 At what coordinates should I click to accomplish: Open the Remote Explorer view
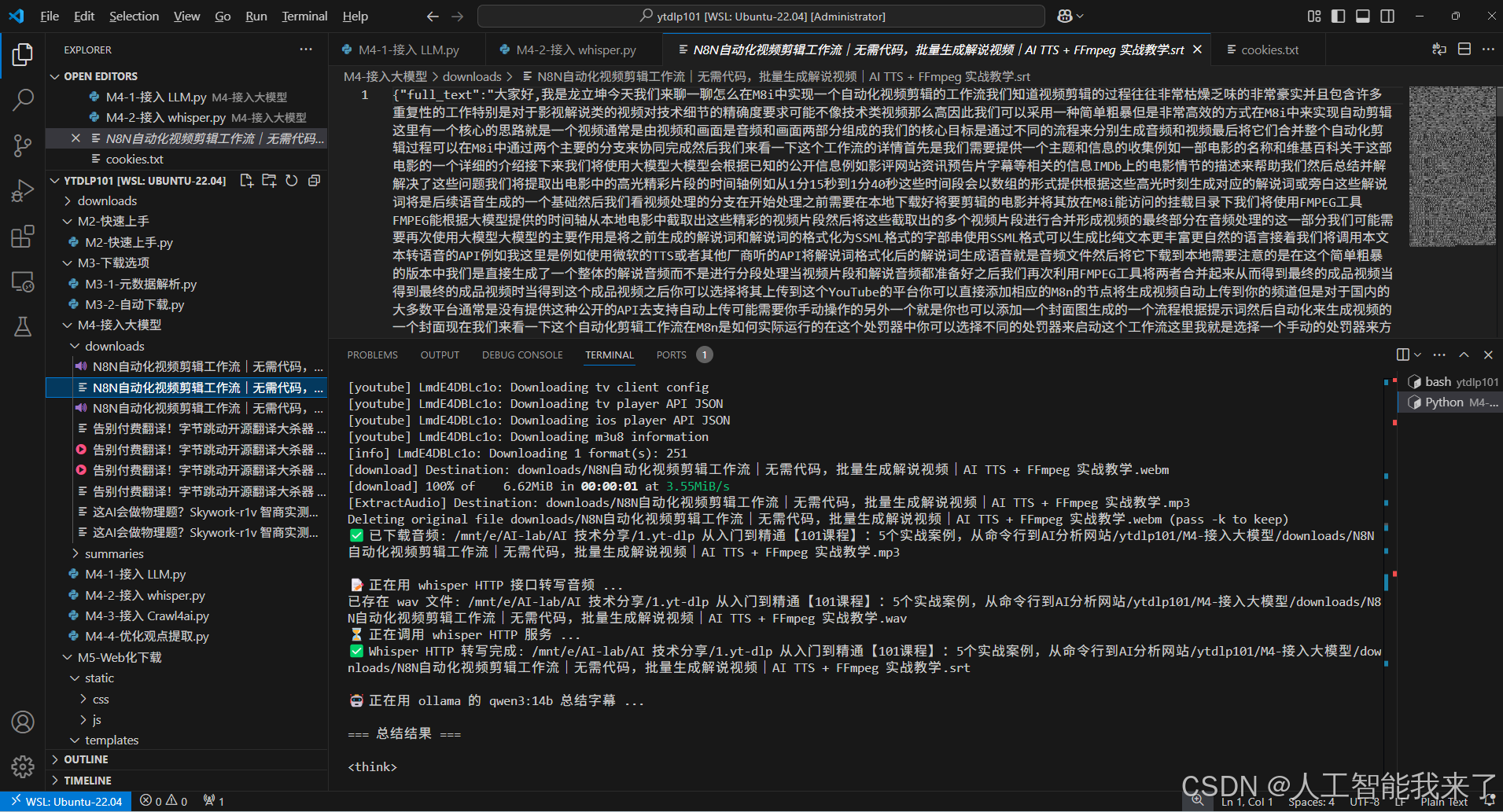(23, 281)
